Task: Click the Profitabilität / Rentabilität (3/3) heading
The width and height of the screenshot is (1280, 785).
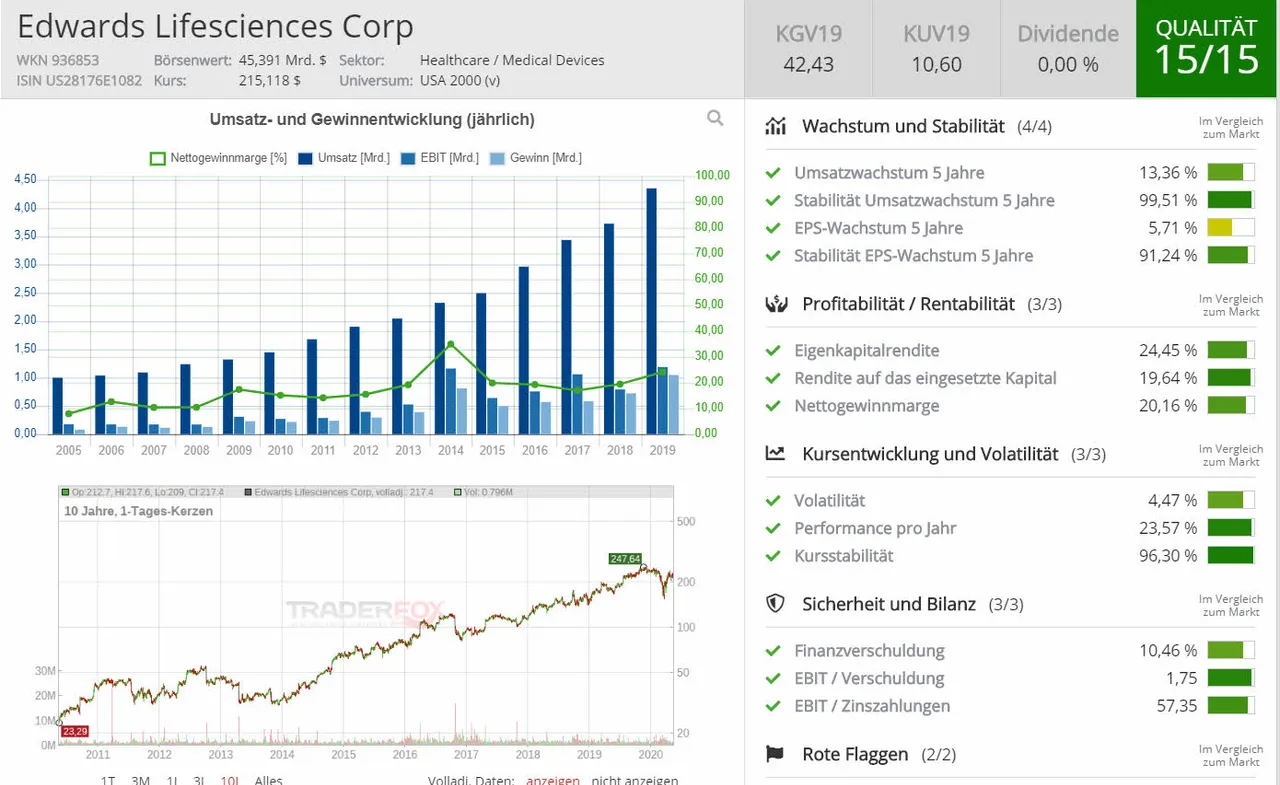Action: (932, 304)
